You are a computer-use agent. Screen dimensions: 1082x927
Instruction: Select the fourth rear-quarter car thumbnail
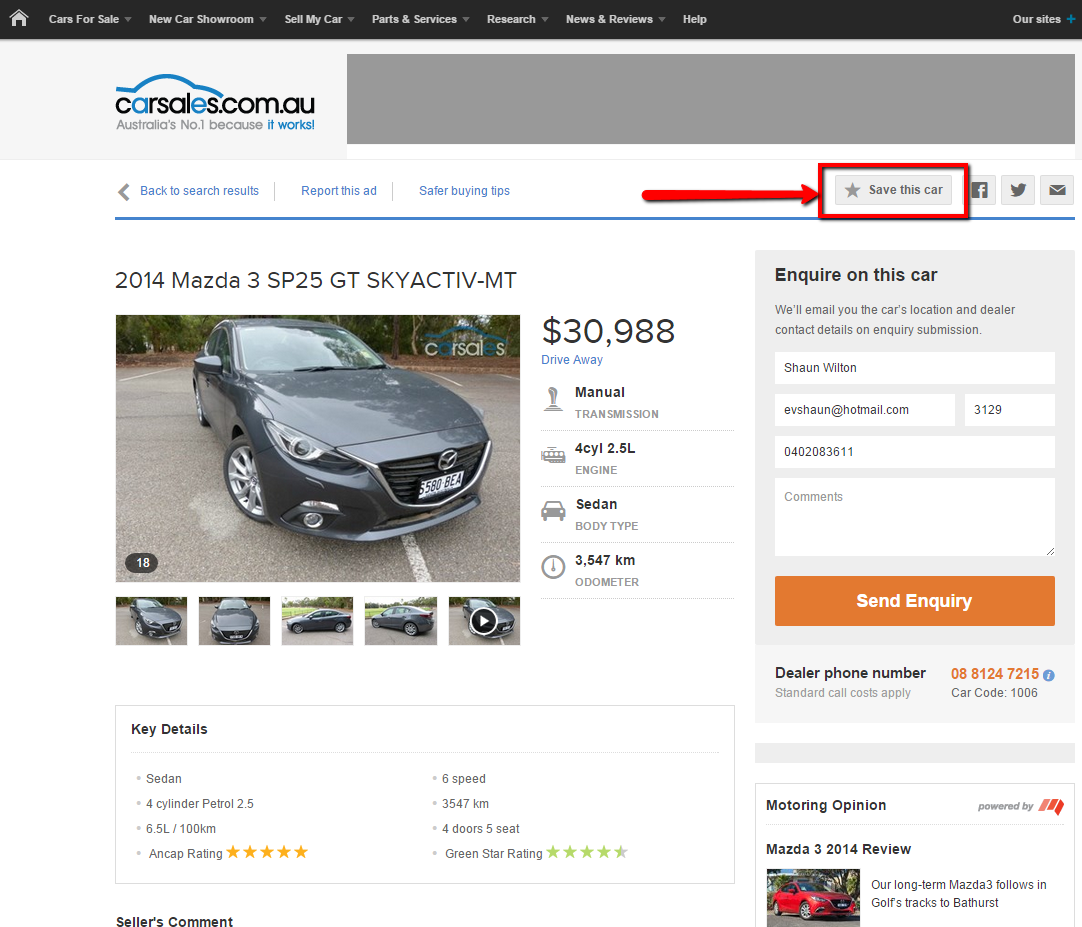[401, 621]
